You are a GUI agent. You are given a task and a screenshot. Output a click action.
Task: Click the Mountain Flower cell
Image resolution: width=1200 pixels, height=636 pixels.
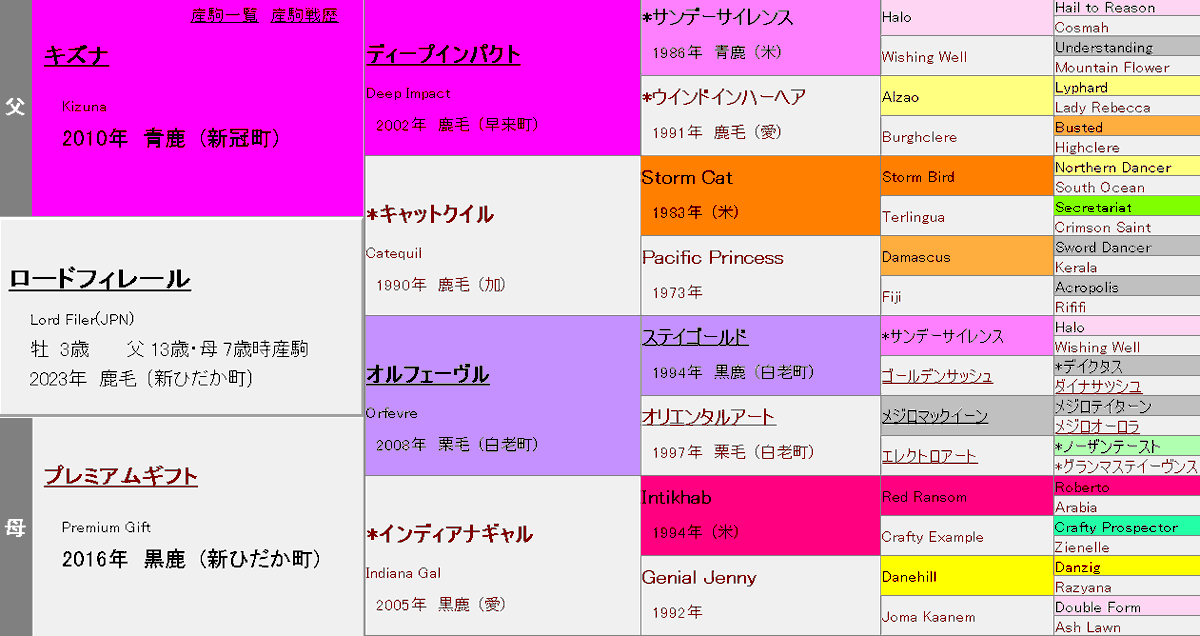(x=1127, y=67)
